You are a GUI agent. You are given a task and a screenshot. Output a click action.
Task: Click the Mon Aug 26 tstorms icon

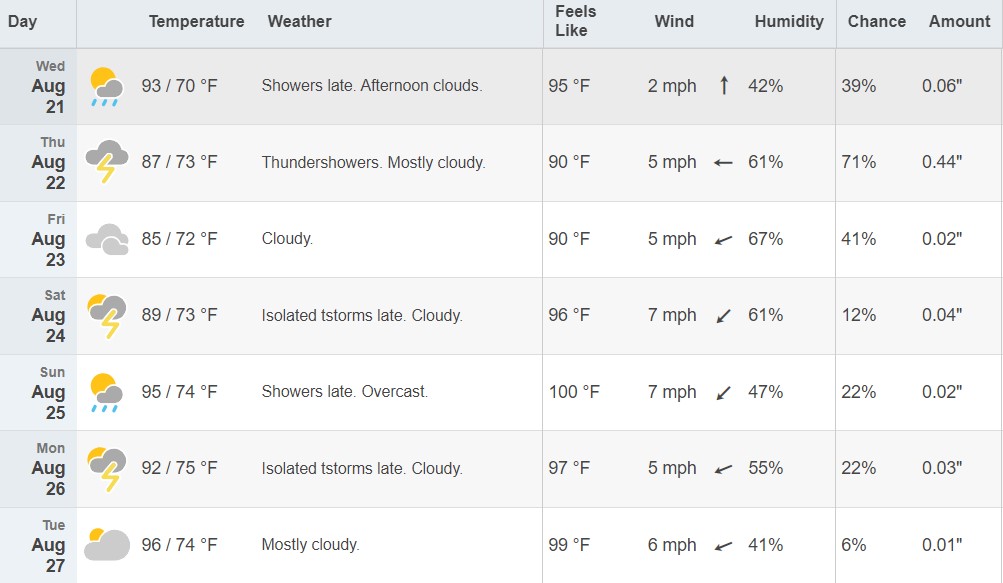(107, 468)
